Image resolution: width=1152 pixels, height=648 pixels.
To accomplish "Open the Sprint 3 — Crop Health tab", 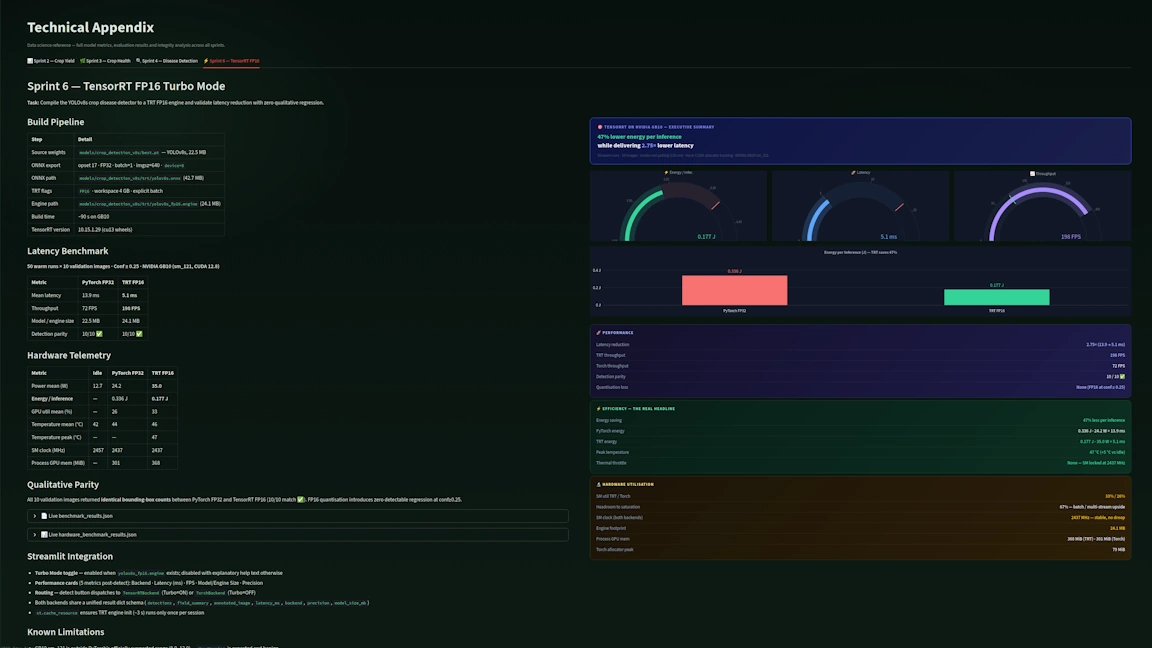I will [x=105, y=61].
